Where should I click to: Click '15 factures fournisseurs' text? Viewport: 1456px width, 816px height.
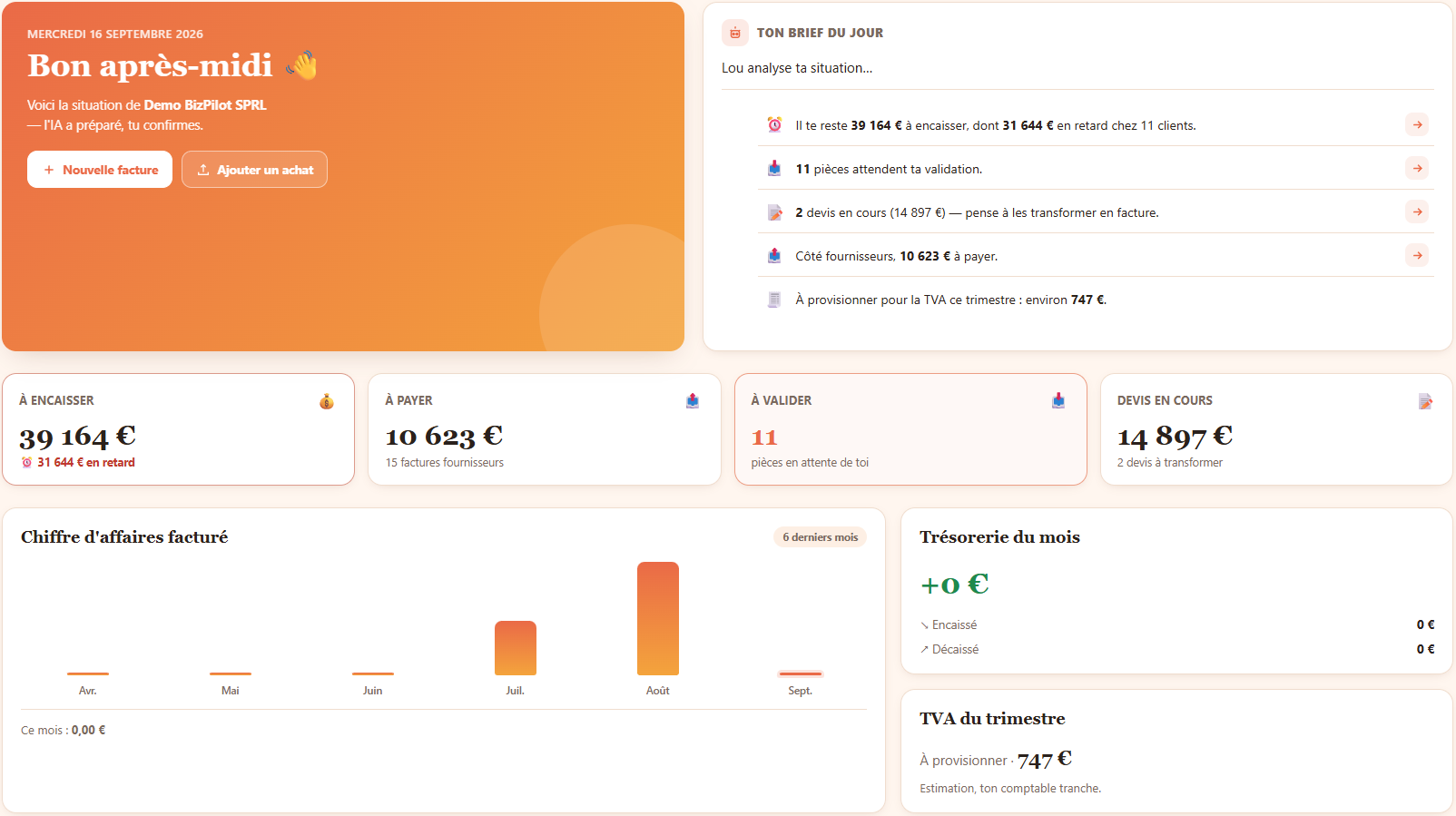pos(445,463)
